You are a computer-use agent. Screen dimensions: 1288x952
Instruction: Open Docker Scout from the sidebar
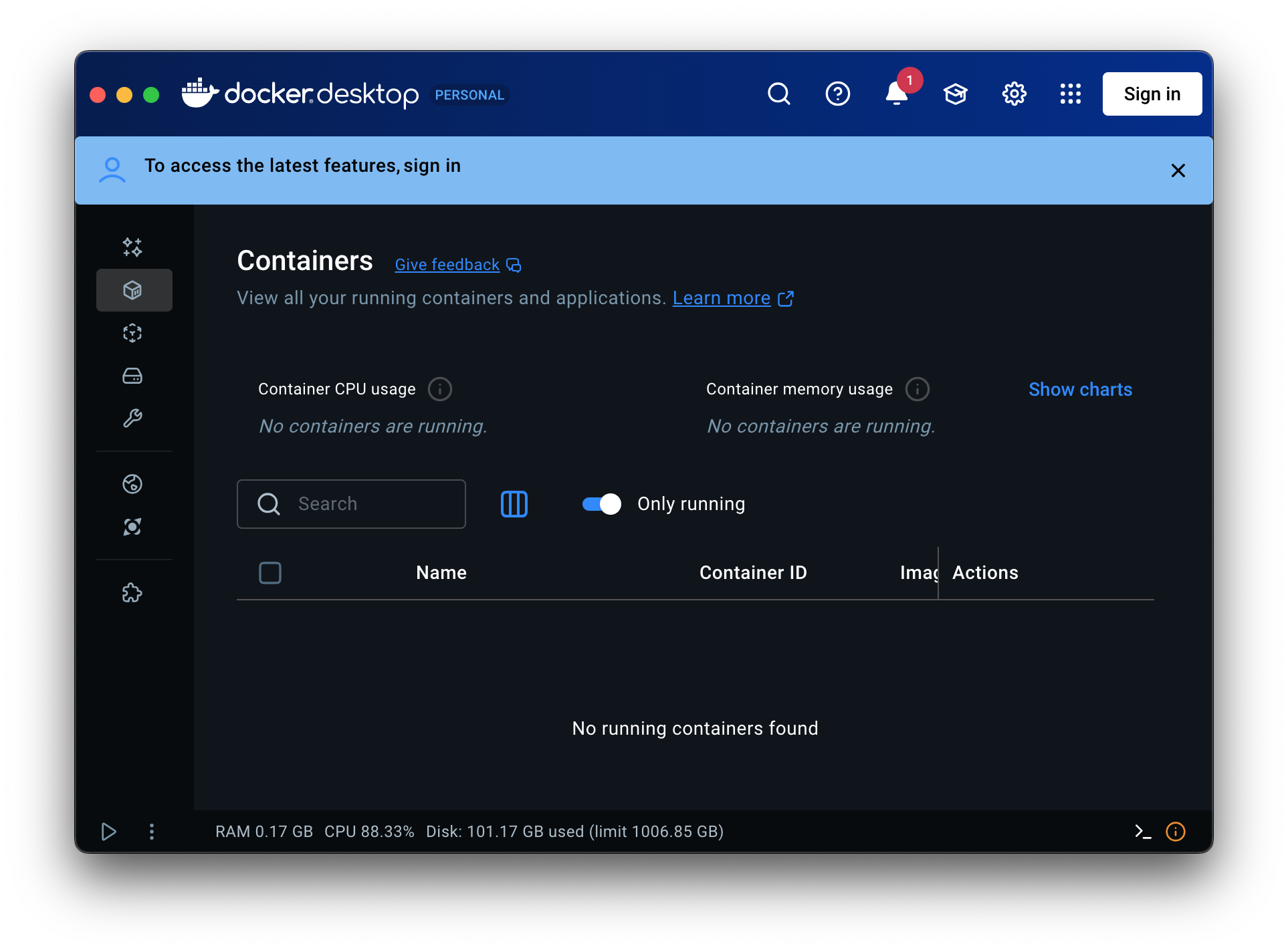coord(133,526)
